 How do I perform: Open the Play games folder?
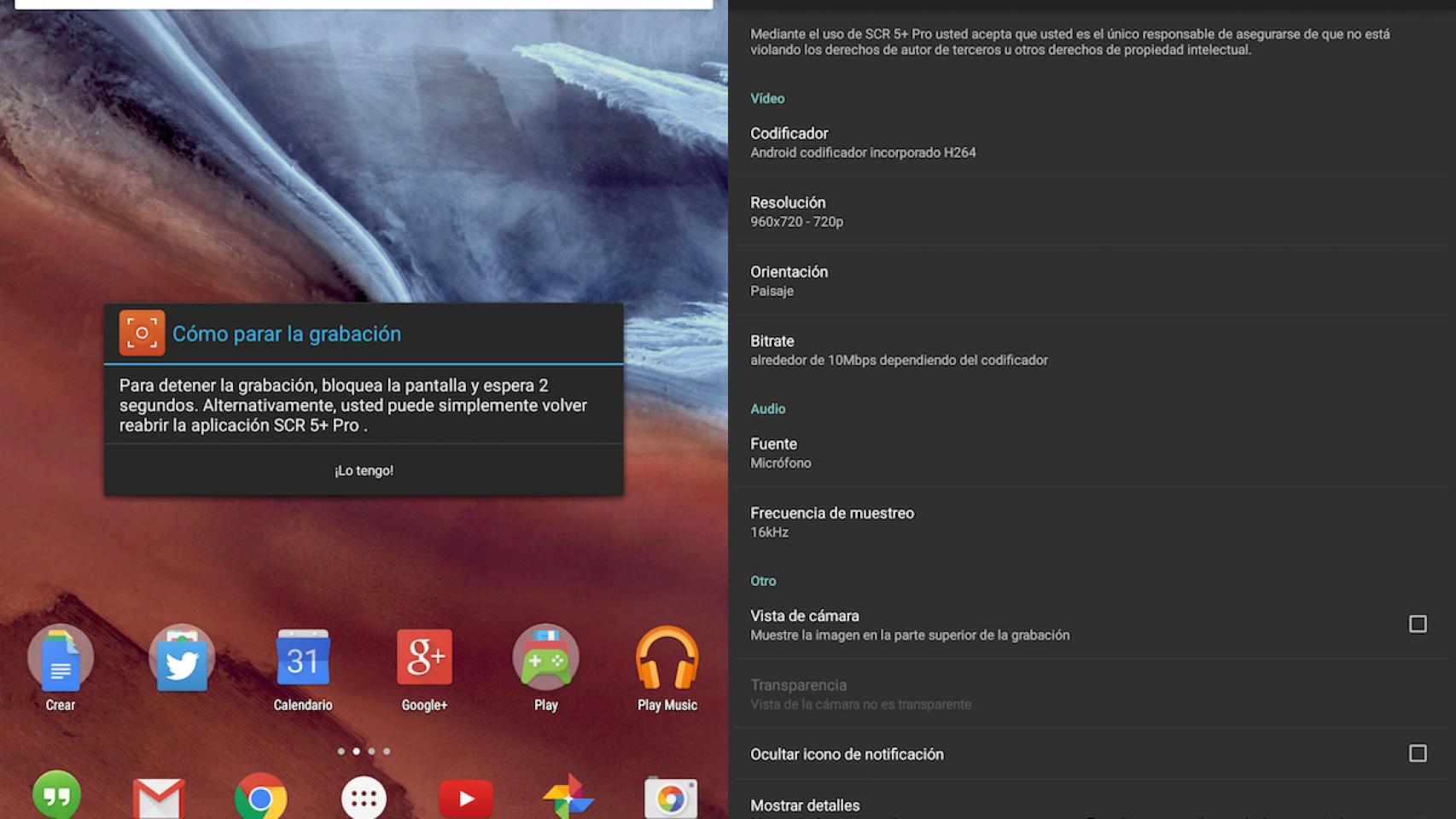tap(545, 659)
